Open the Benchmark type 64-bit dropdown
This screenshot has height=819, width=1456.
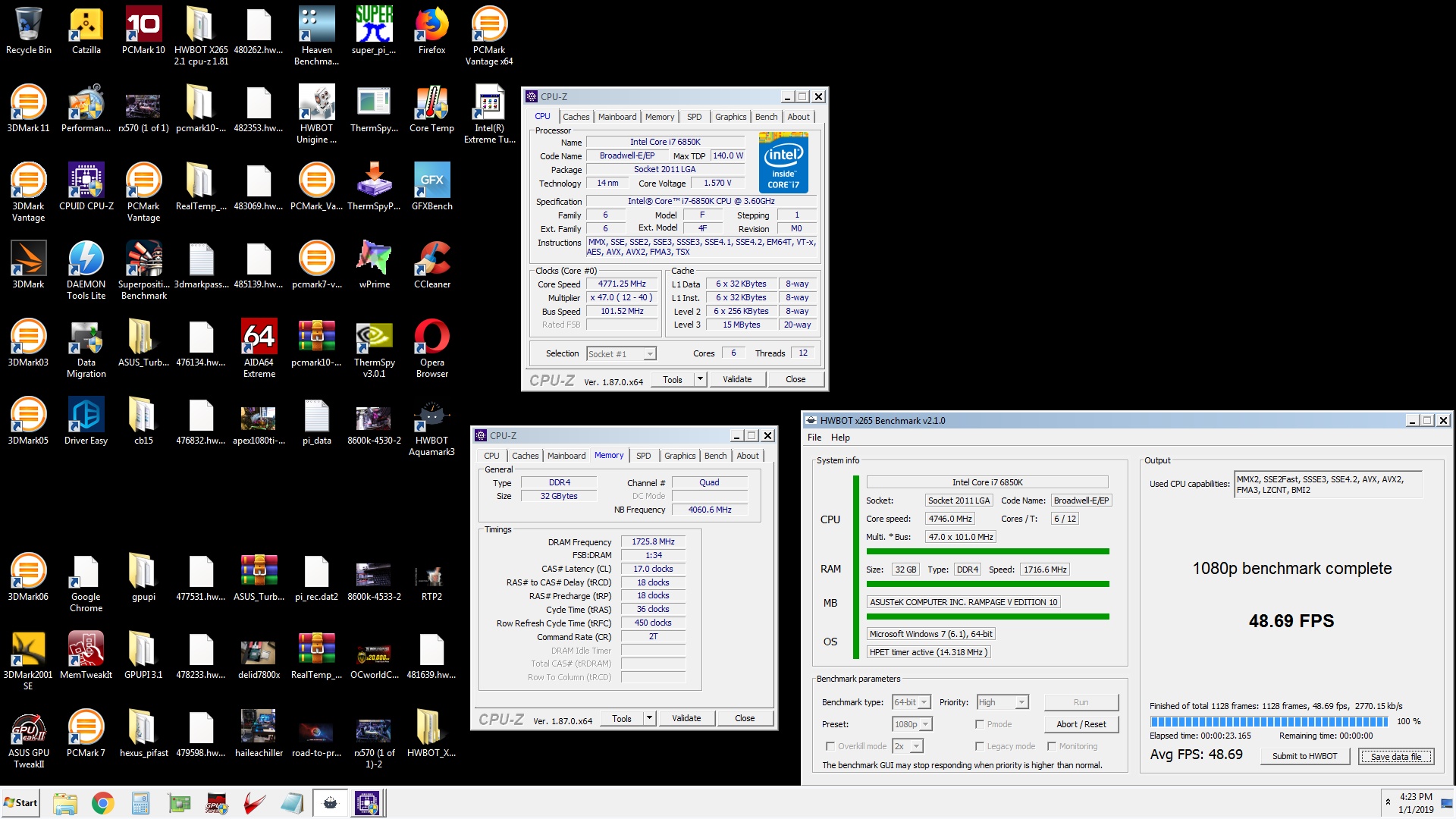[912, 702]
